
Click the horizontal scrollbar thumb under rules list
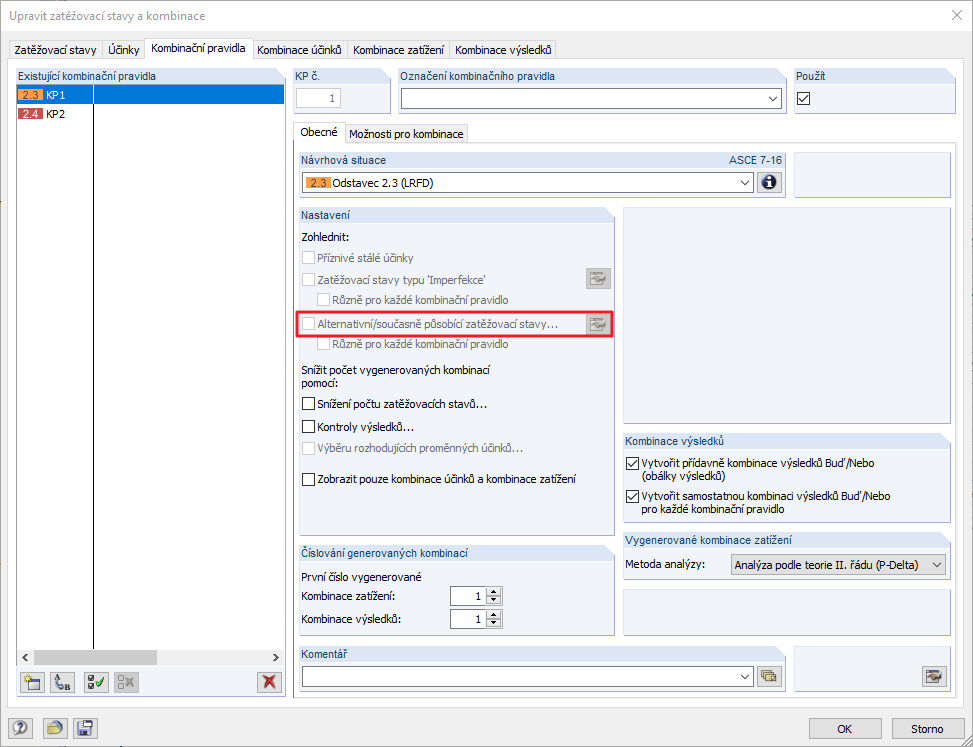coord(96,658)
